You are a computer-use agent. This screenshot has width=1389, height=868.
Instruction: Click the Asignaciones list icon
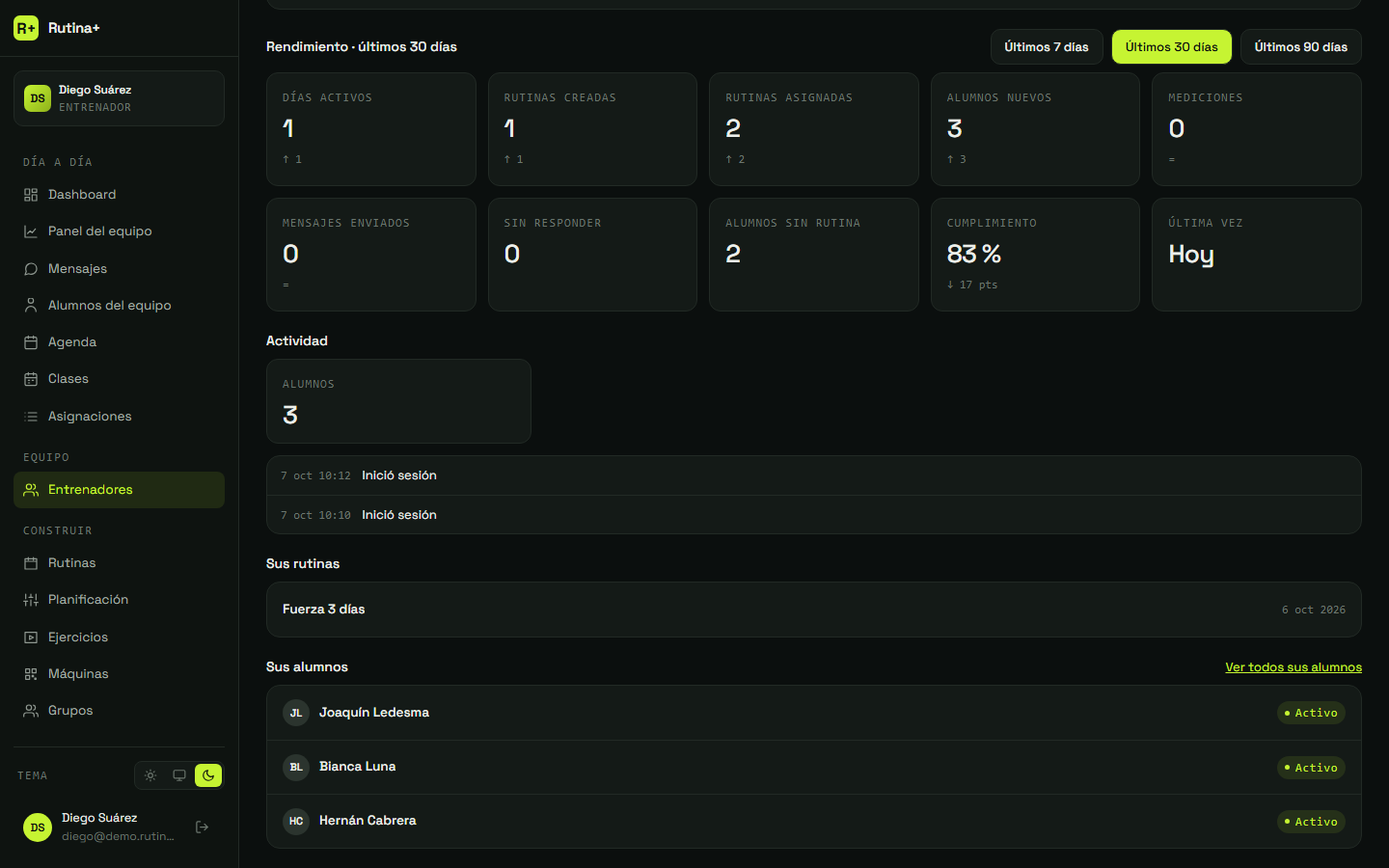click(x=31, y=417)
